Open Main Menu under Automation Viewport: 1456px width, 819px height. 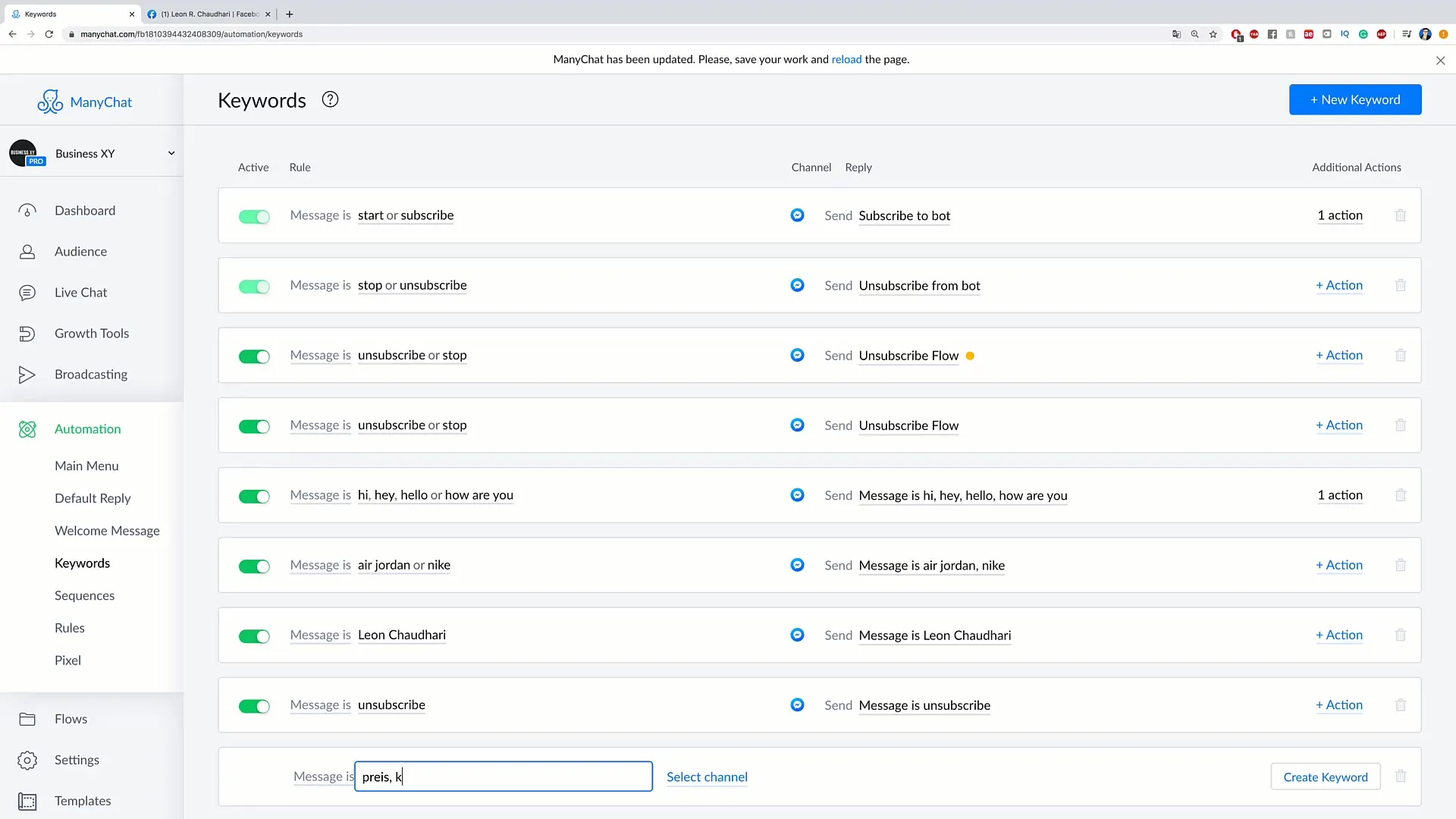[86, 466]
